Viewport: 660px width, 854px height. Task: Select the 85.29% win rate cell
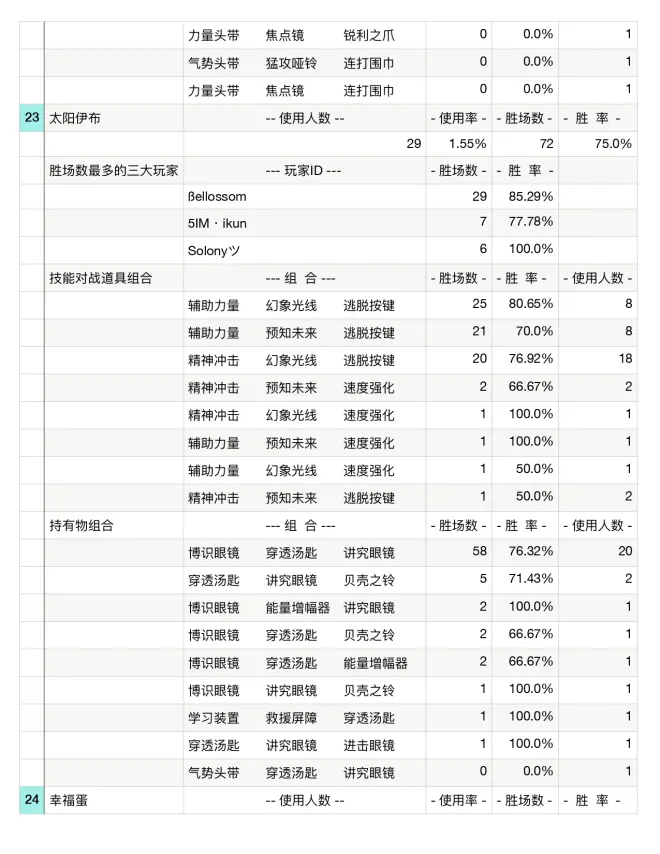pyautogui.click(x=532, y=196)
